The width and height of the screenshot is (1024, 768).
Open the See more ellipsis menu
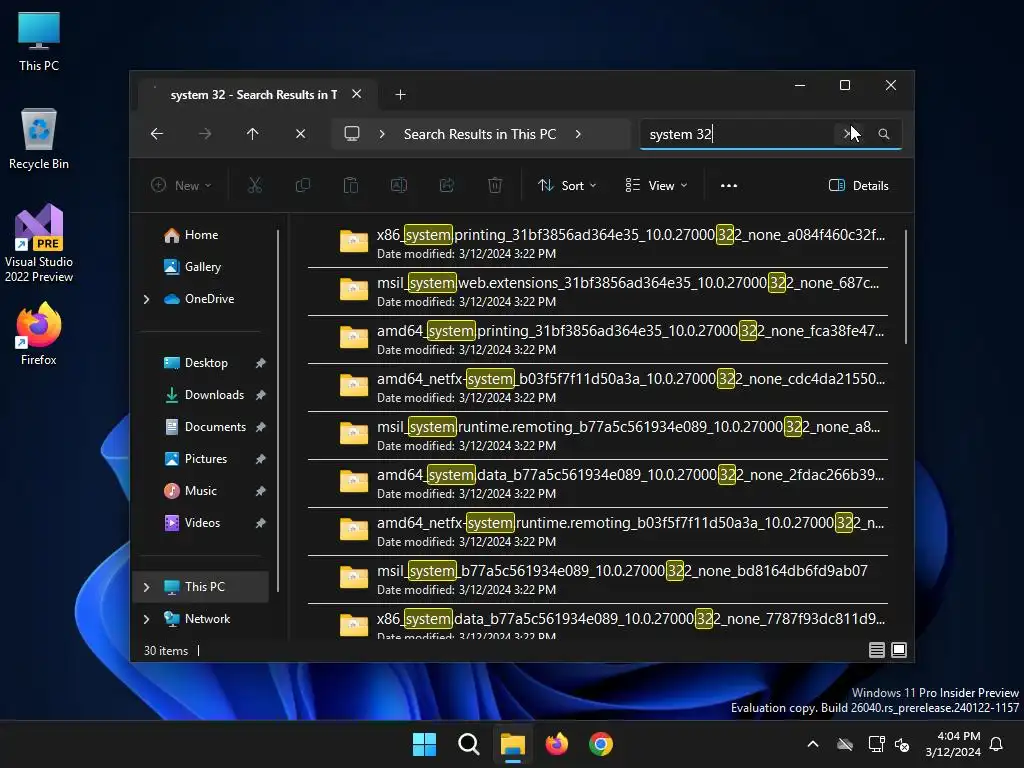[x=729, y=185]
